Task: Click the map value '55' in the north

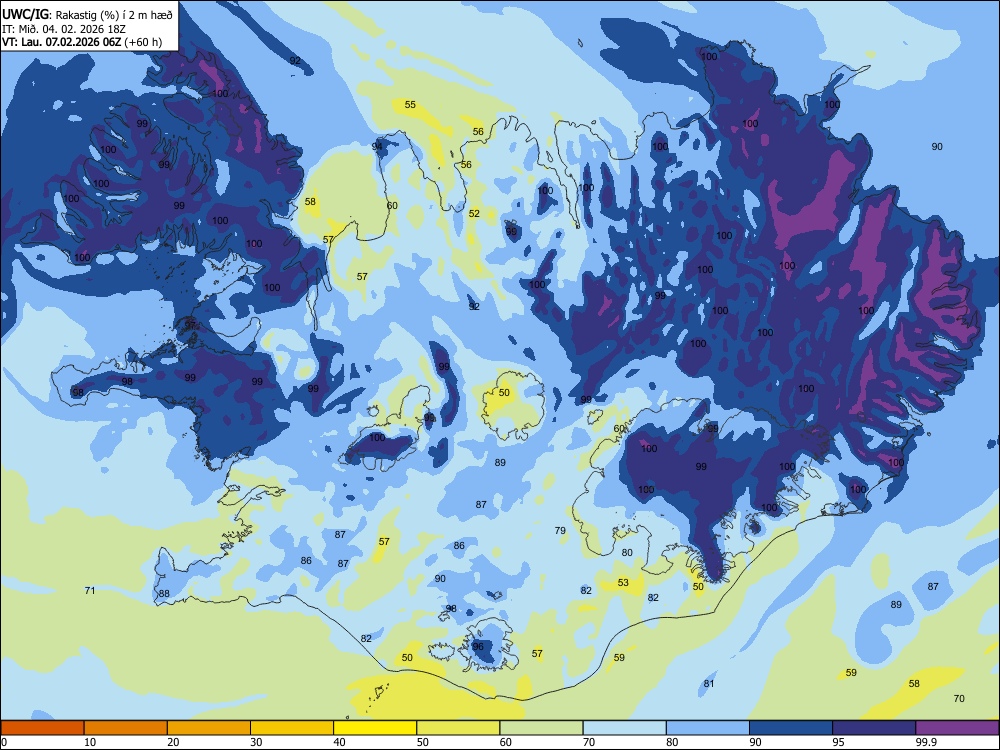Action: point(410,105)
